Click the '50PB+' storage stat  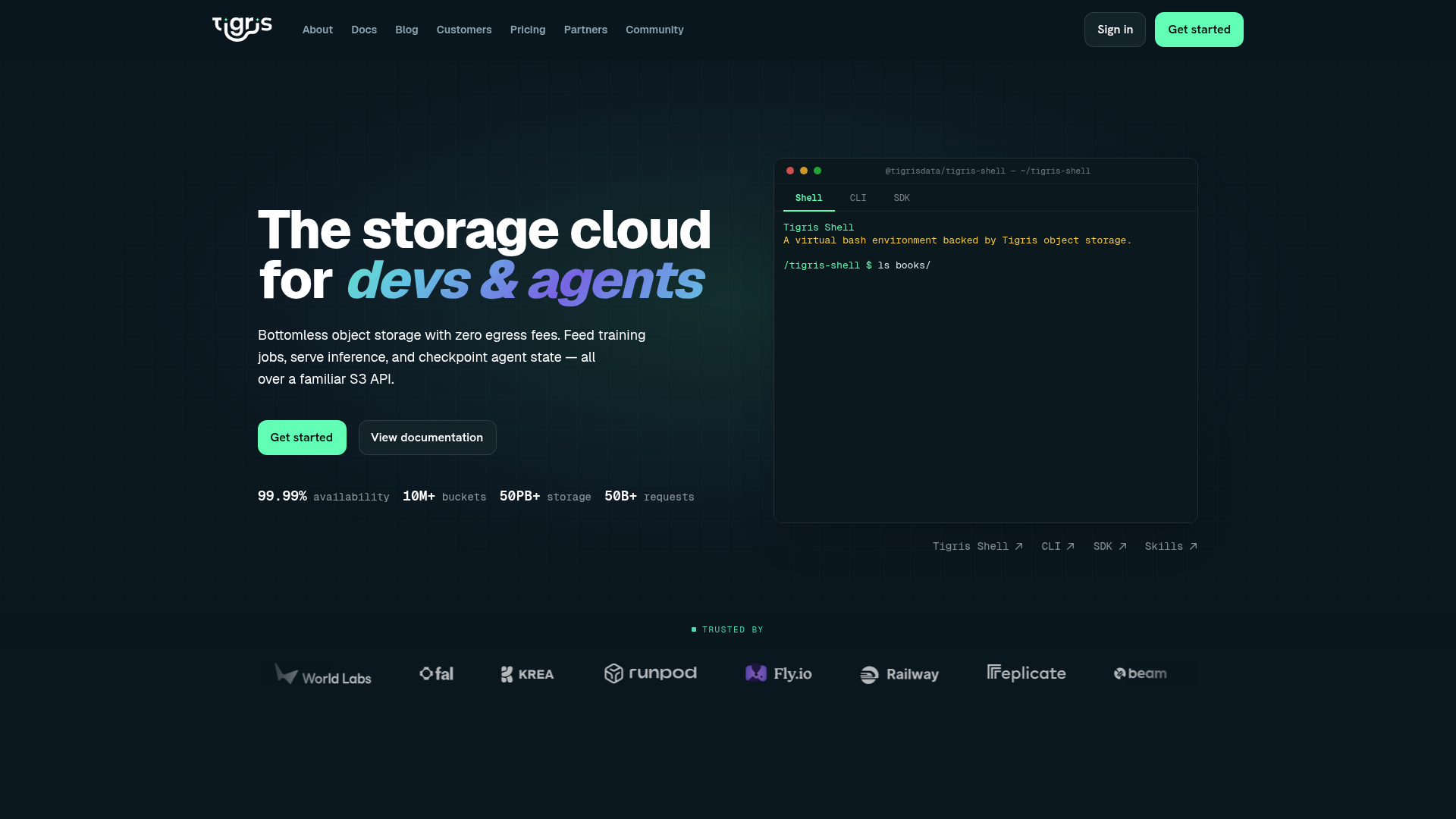[x=545, y=496]
